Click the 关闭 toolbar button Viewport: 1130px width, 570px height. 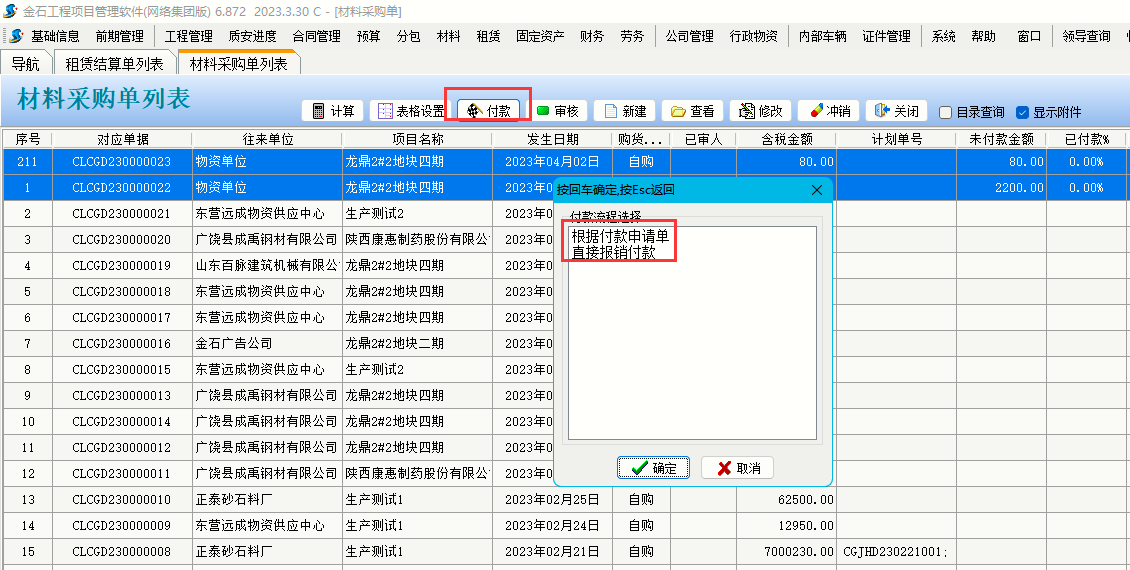point(896,111)
